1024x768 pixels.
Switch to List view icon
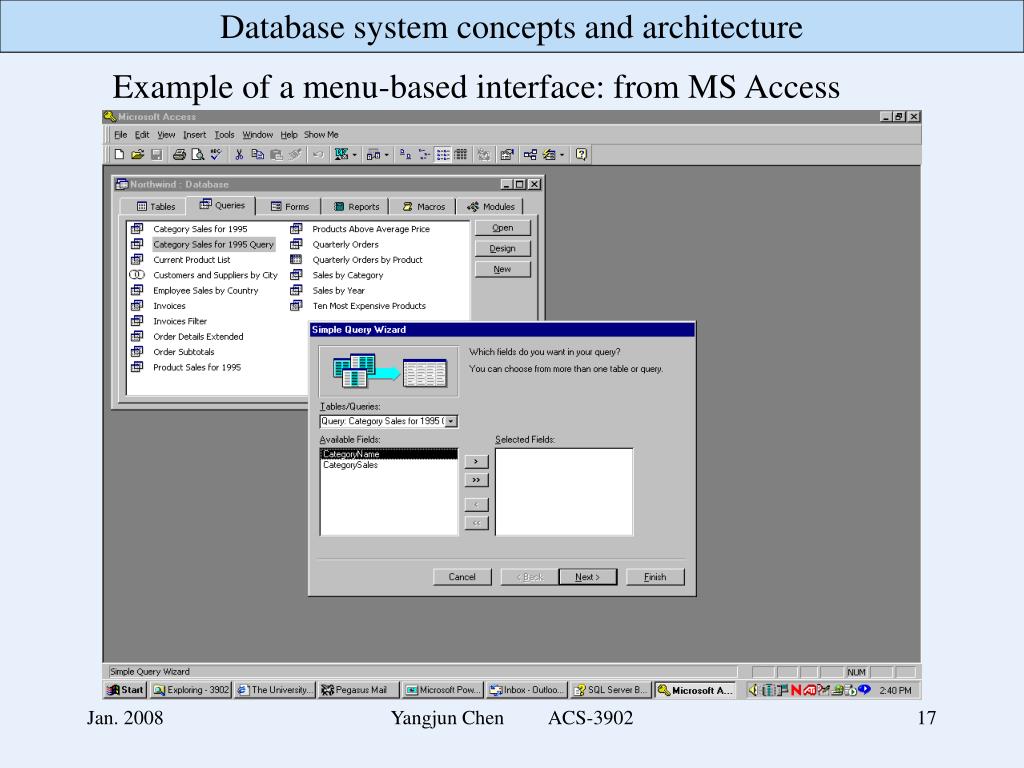click(443, 155)
